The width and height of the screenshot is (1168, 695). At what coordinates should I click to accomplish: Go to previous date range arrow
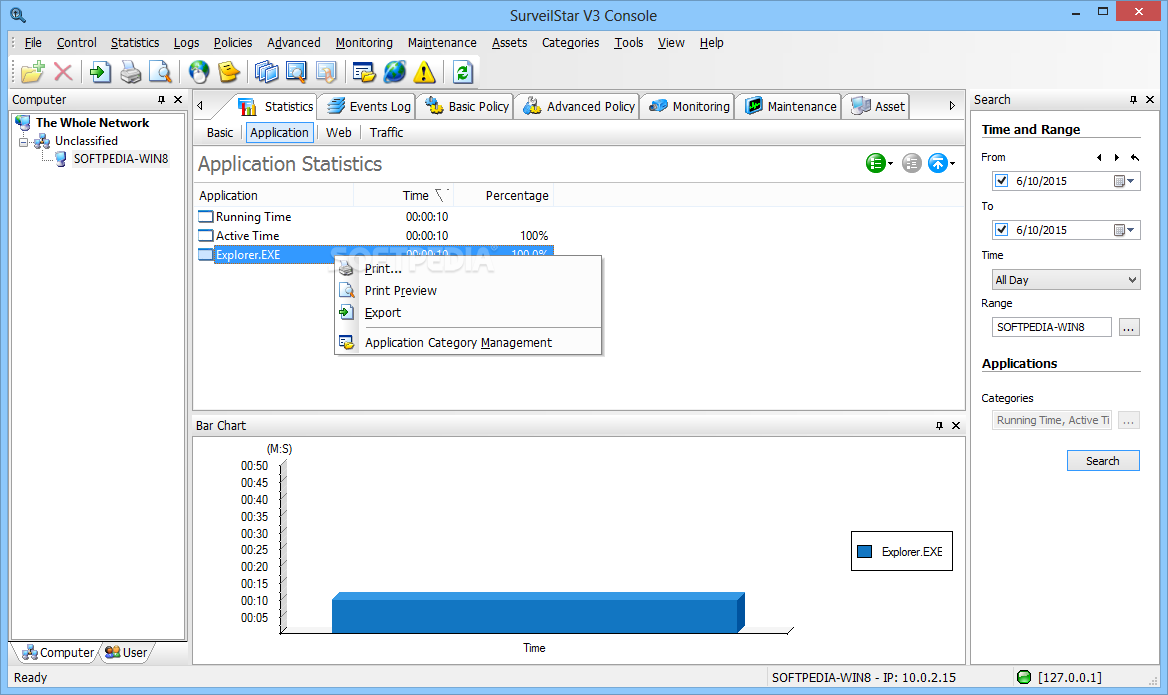pos(1099,157)
